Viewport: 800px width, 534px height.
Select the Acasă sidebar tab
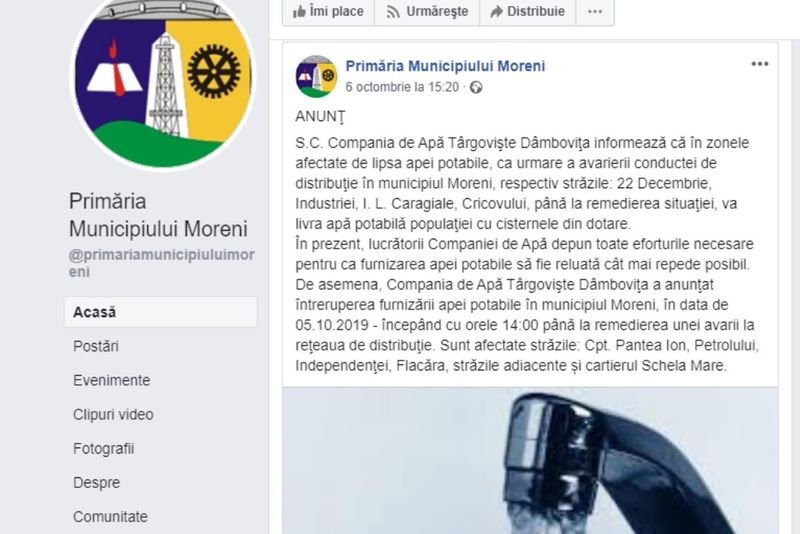161,312
